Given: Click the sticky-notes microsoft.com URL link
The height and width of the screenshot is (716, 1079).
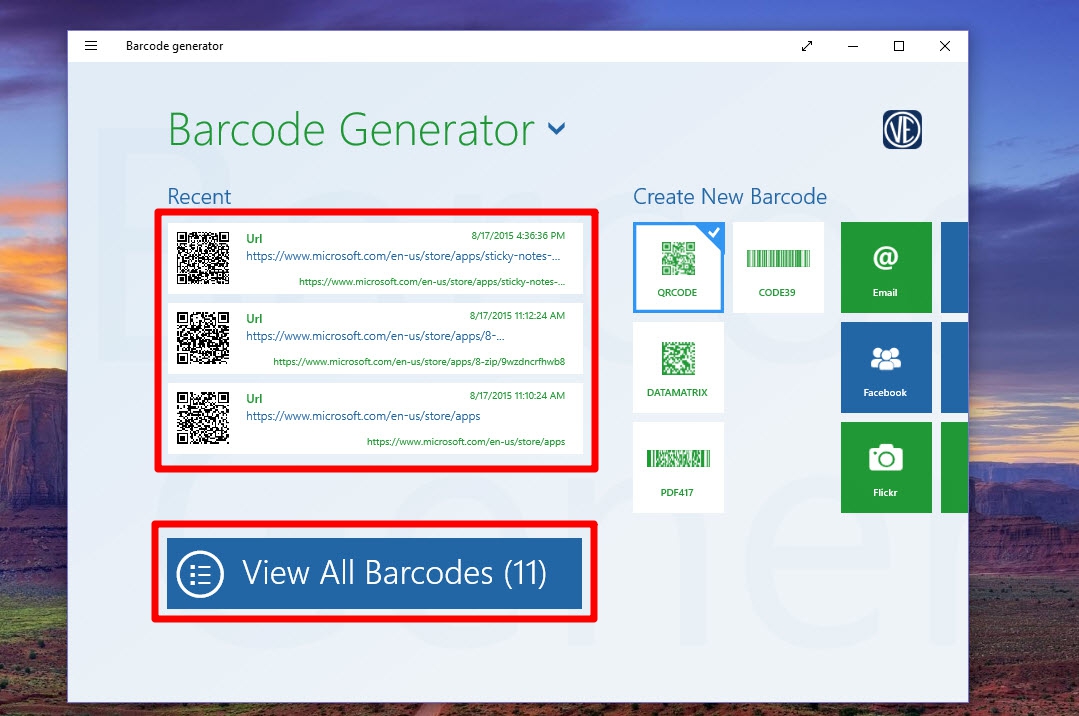Looking at the screenshot, I should pyautogui.click(x=403, y=256).
